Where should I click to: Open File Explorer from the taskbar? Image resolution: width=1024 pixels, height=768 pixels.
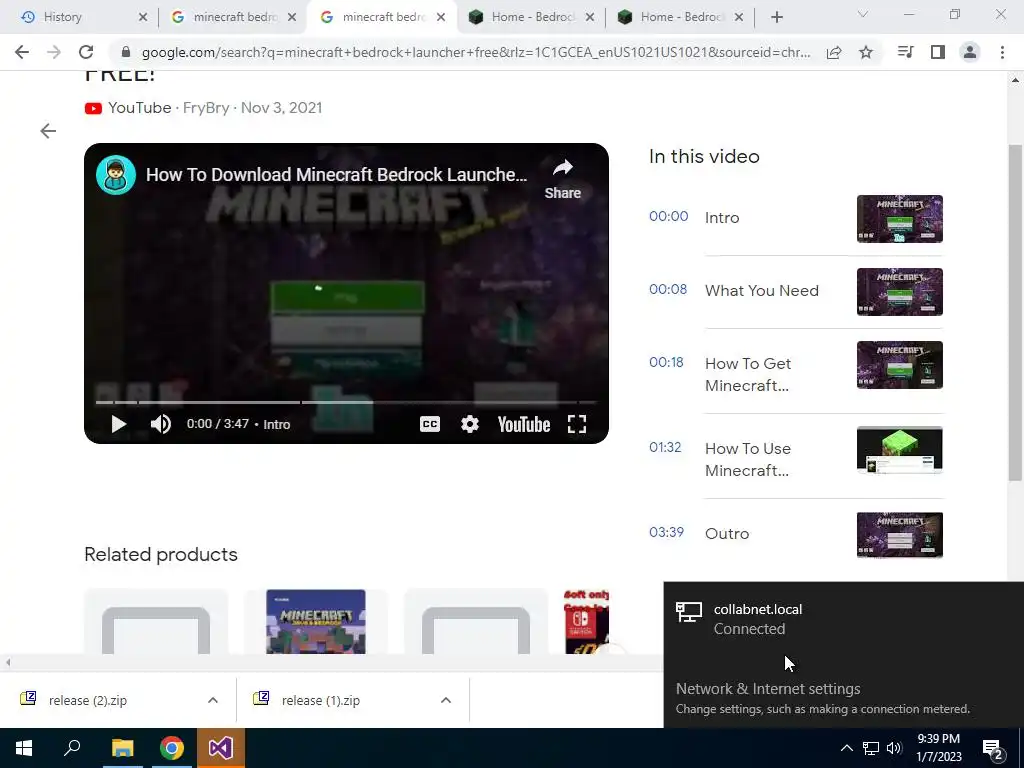122,748
